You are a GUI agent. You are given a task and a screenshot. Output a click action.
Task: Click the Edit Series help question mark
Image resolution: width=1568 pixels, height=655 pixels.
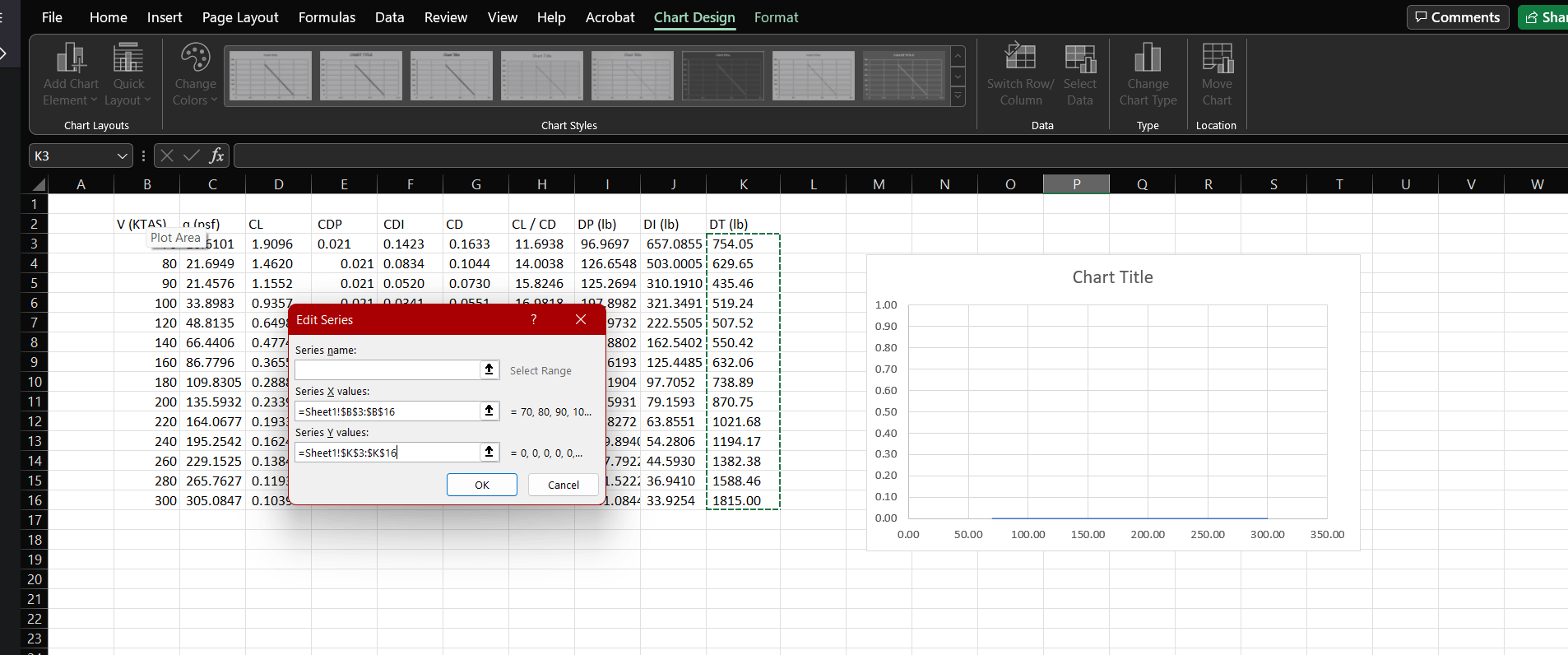[534, 319]
